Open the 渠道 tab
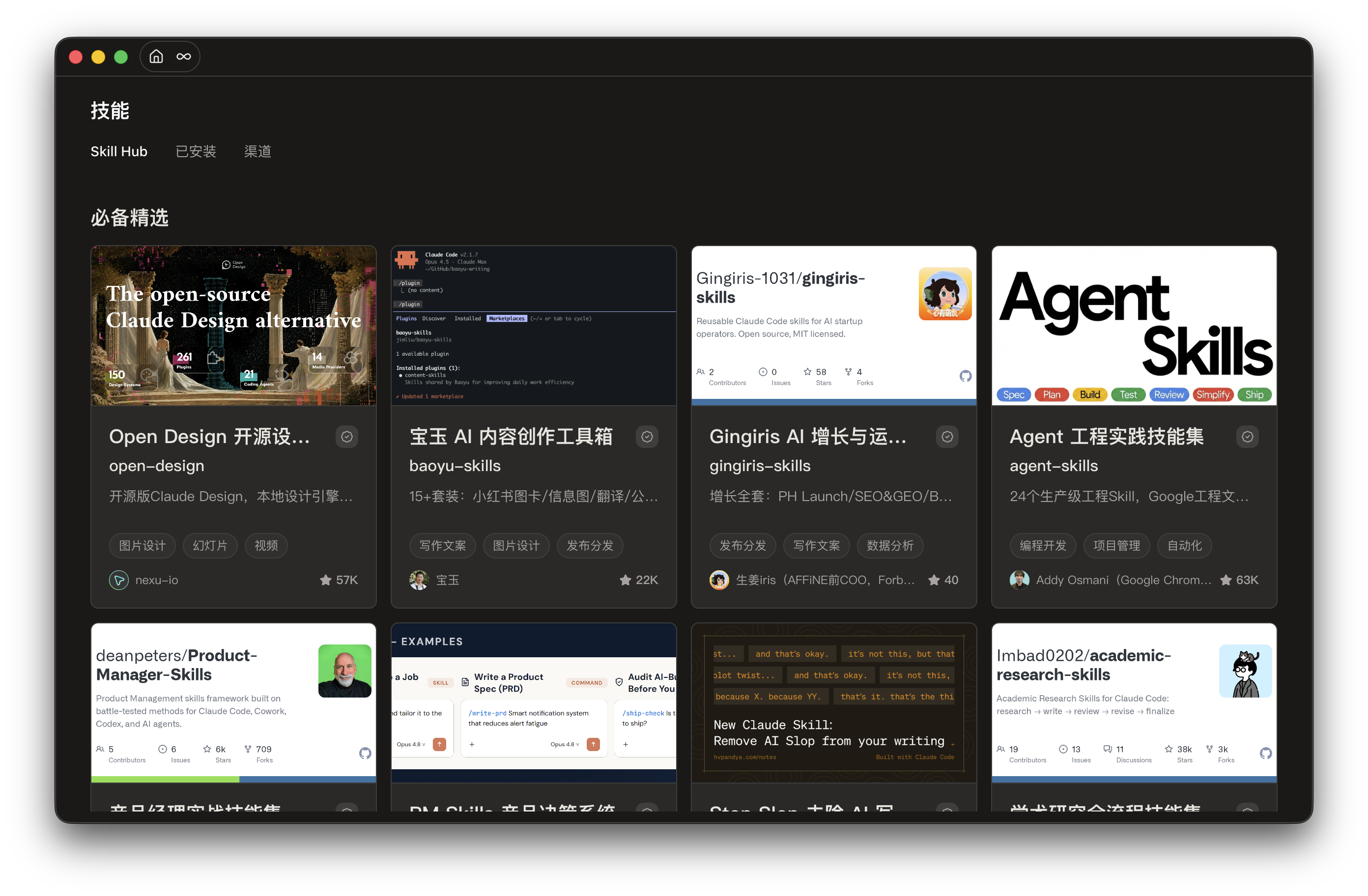The height and width of the screenshot is (896, 1368). [x=257, y=151]
